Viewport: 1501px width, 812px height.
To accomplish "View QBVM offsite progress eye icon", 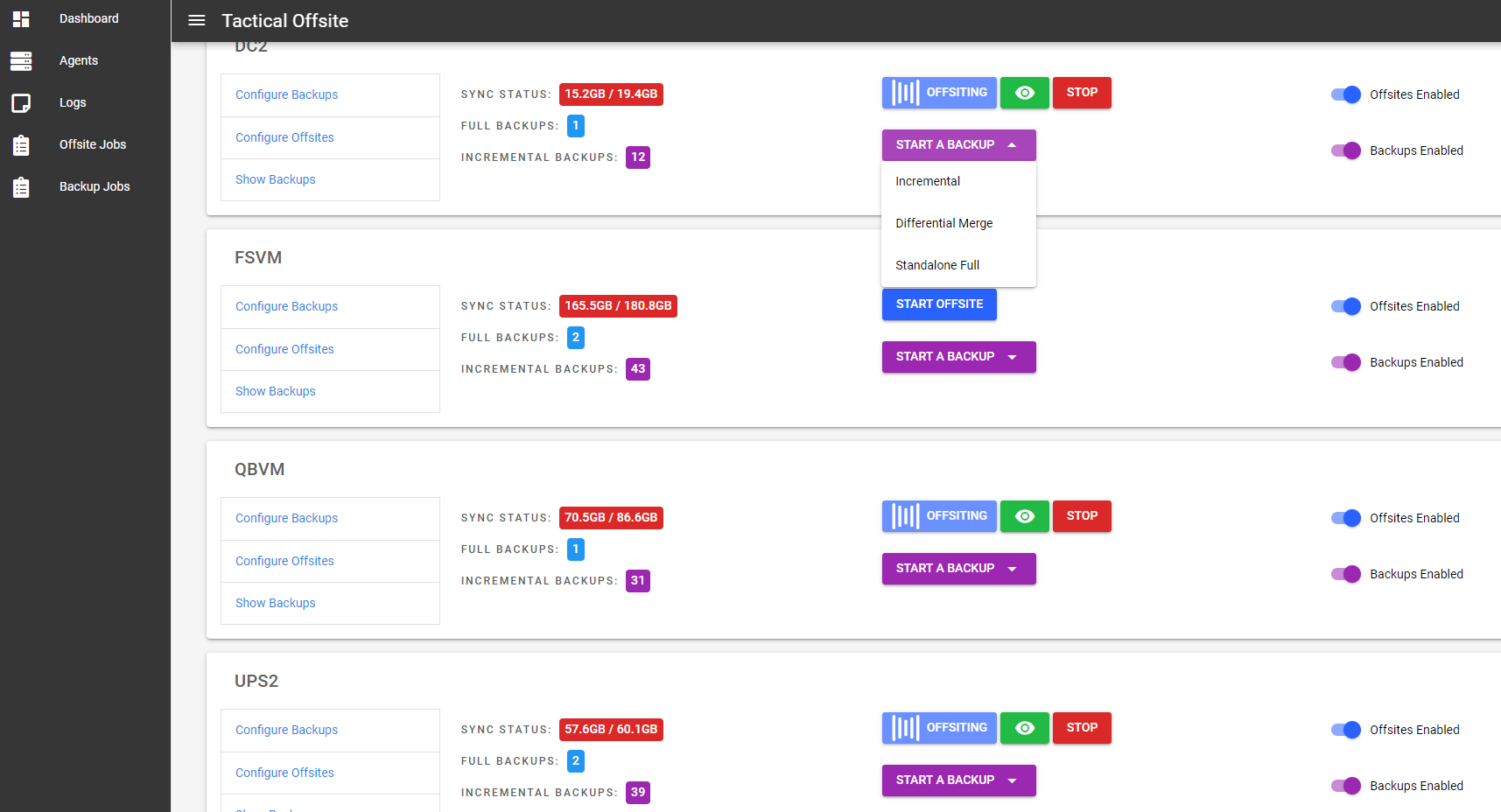I will pyautogui.click(x=1025, y=516).
